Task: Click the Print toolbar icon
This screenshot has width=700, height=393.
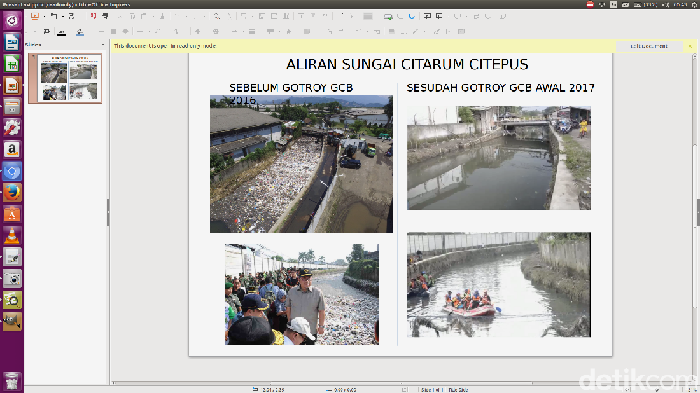Action: pyautogui.click(x=105, y=17)
